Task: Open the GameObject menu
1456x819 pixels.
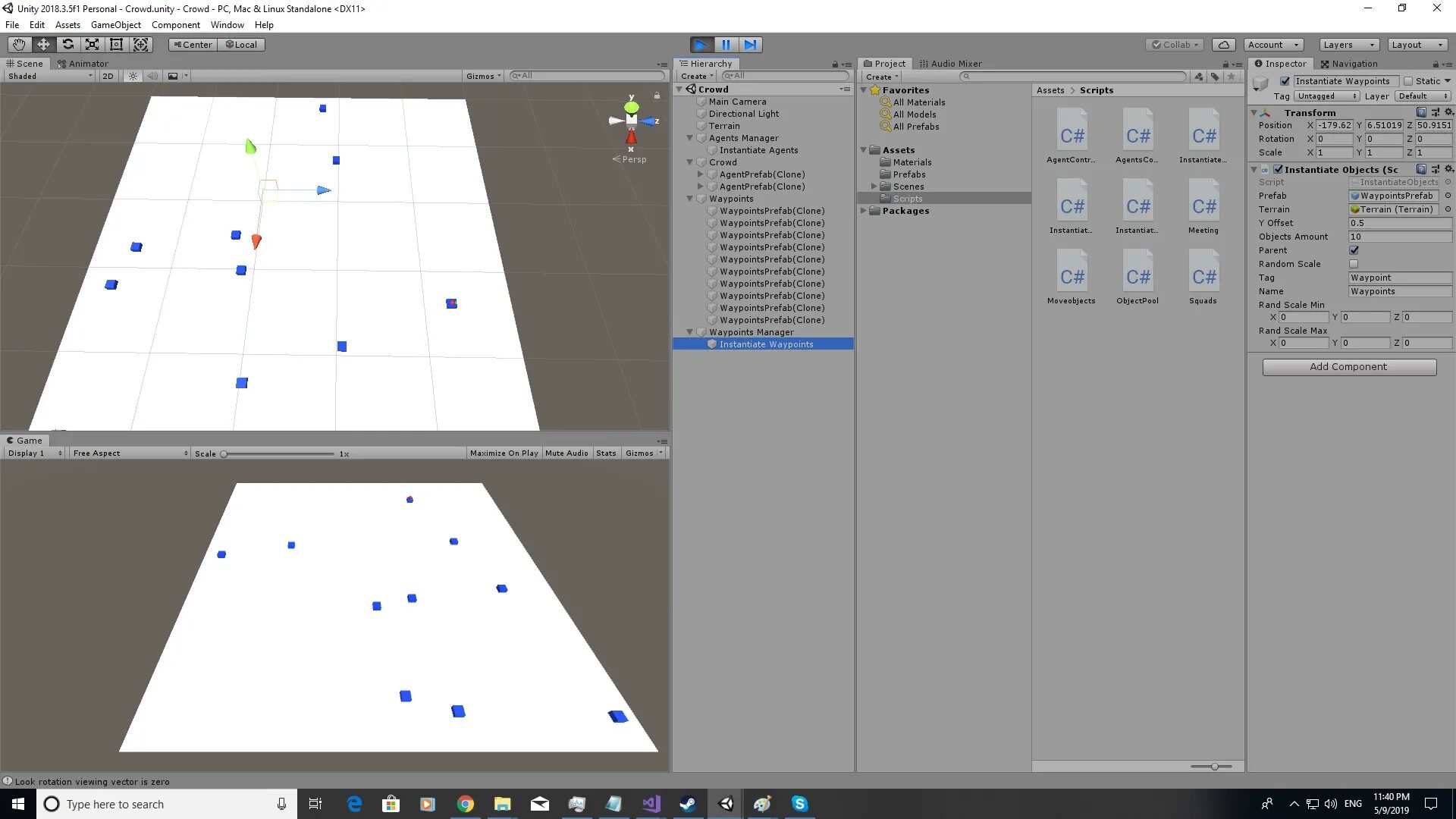Action: tap(115, 25)
